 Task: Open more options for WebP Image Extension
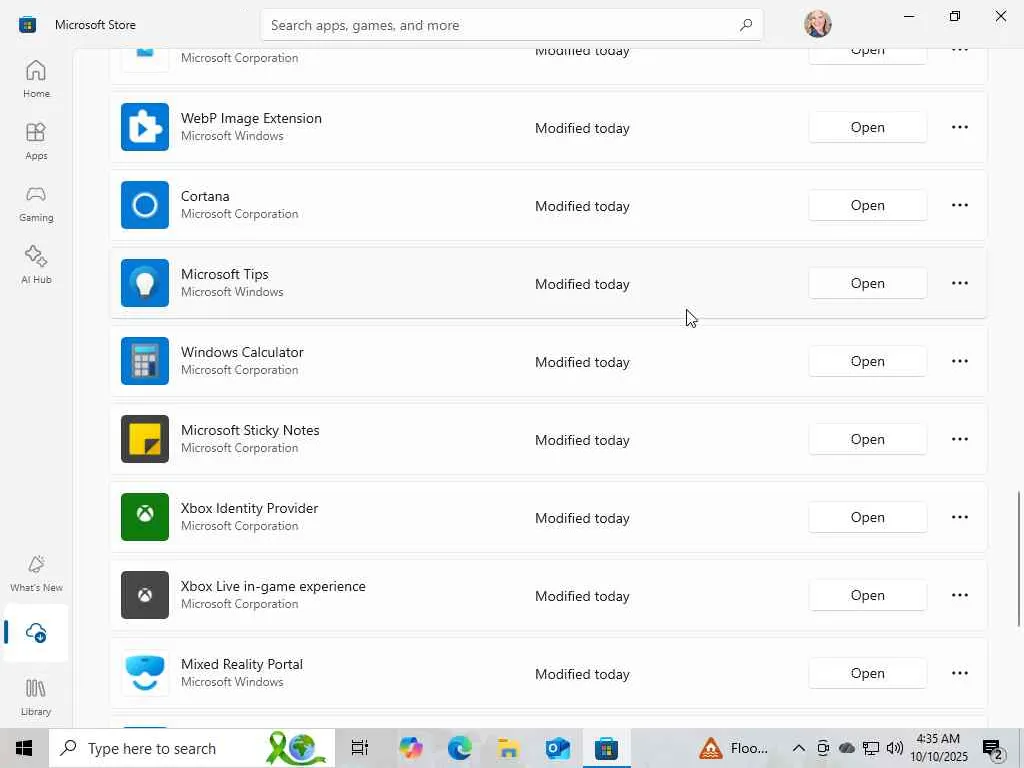point(959,127)
